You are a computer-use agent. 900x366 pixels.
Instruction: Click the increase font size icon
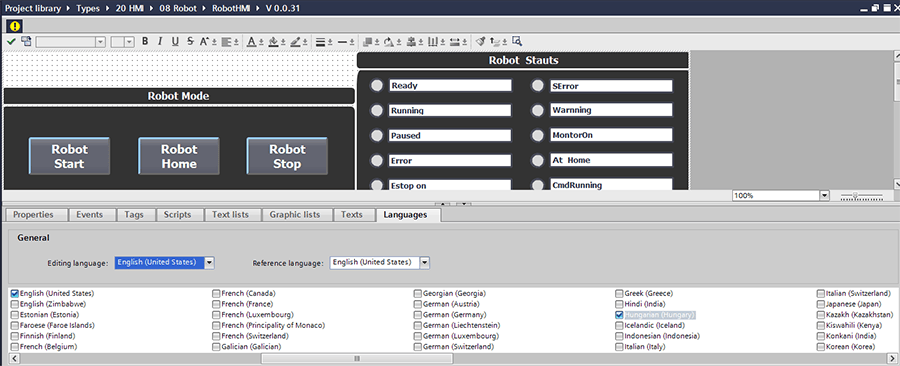(x=204, y=41)
